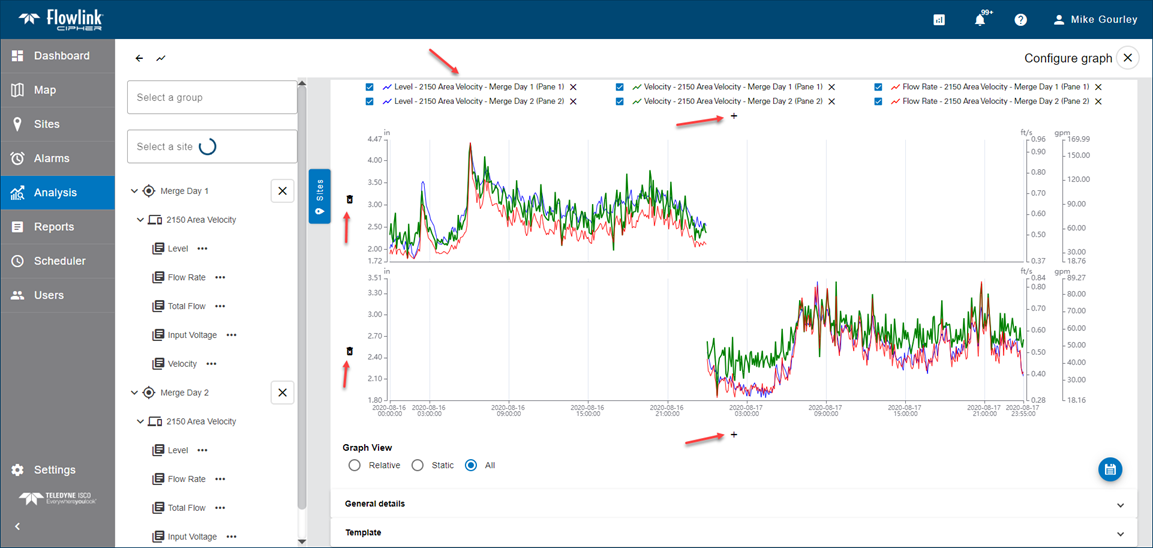
Task: Expand the General details section
Action: coord(733,504)
